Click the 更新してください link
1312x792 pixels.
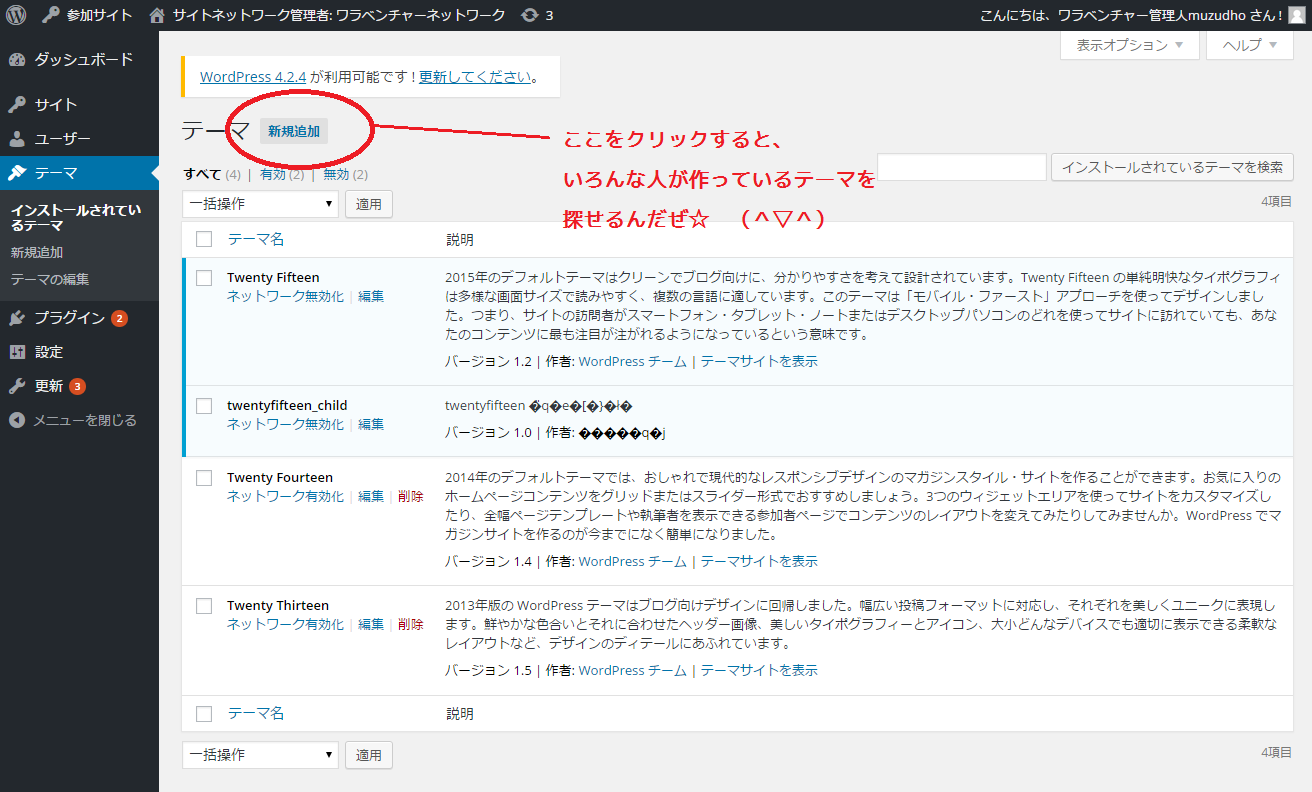click(x=475, y=77)
